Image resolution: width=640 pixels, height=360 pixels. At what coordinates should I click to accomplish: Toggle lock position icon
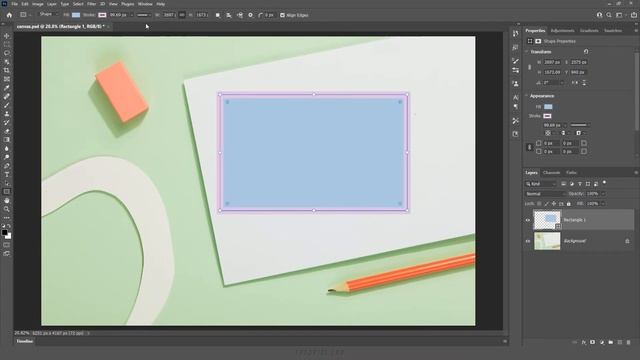click(554, 204)
